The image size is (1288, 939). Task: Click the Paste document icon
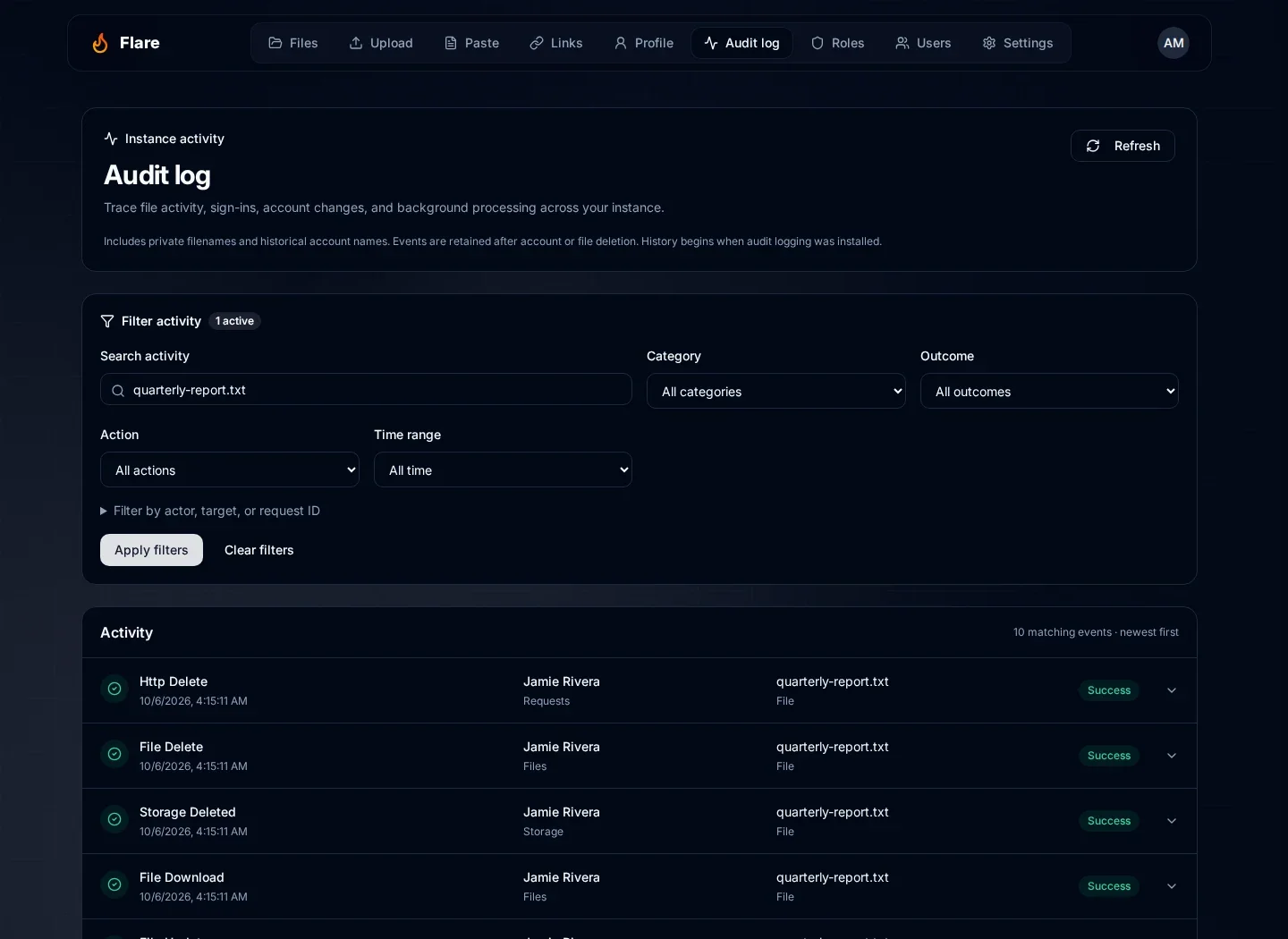point(451,43)
